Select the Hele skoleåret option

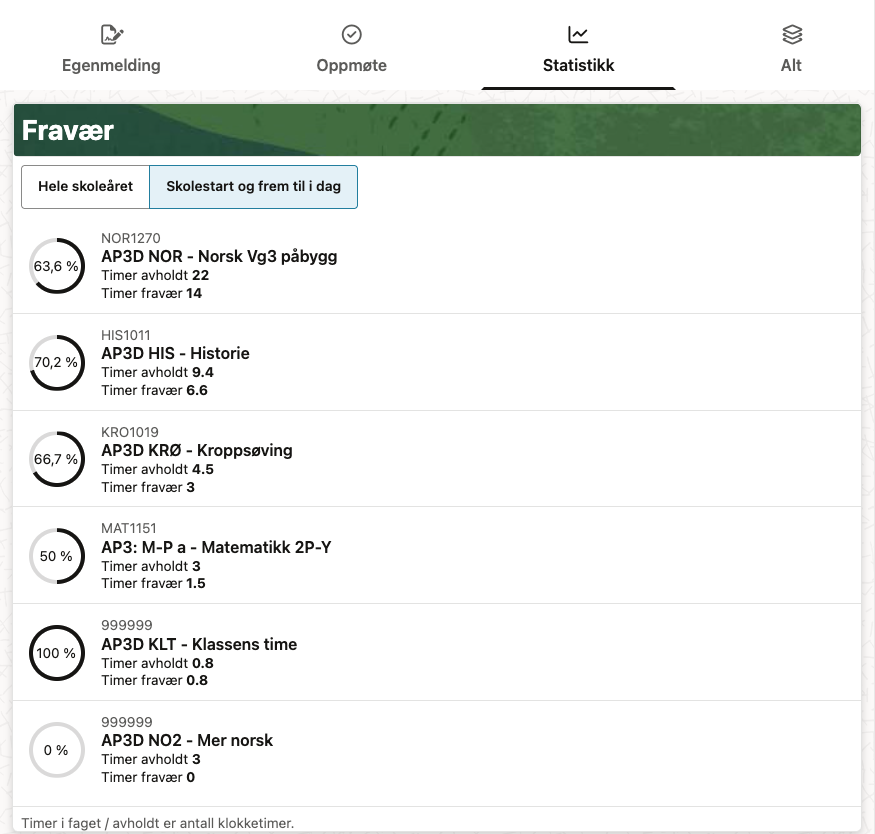[x=85, y=187]
